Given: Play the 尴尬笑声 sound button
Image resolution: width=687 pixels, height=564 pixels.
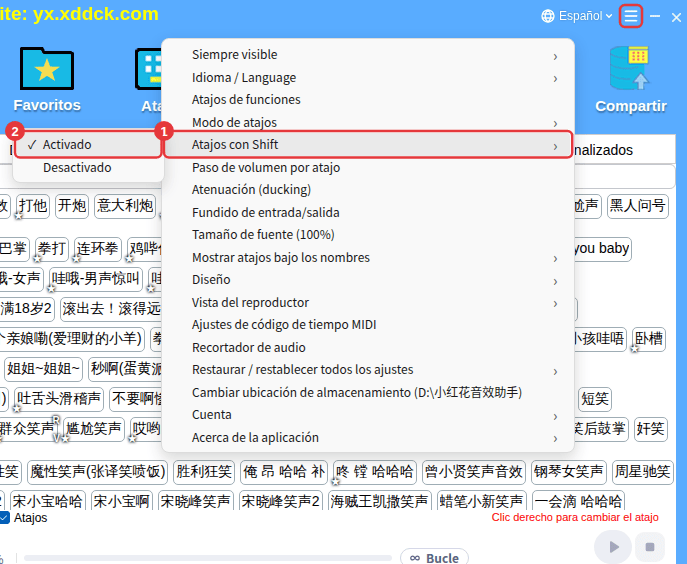Looking at the screenshot, I should click(x=94, y=429).
